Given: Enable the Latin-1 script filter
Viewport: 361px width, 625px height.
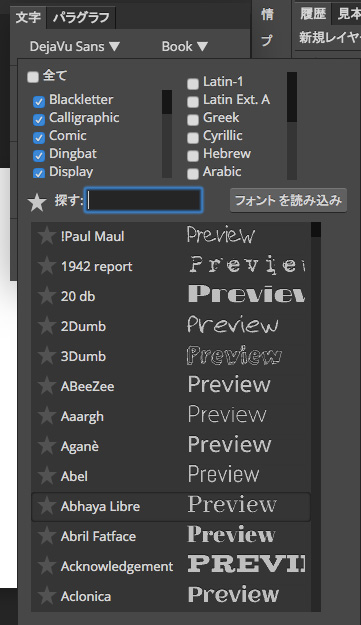Looking at the screenshot, I should coord(193,83).
